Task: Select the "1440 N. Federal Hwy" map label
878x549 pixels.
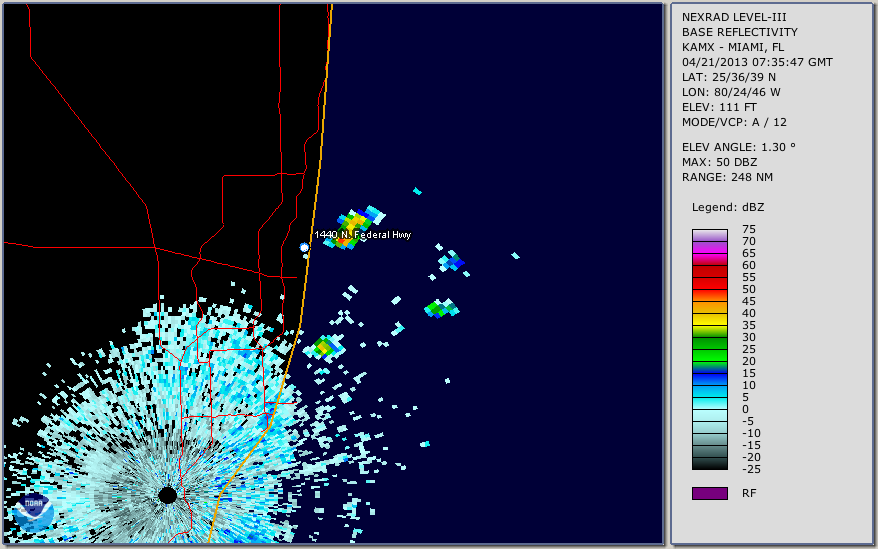Action: 363,235
